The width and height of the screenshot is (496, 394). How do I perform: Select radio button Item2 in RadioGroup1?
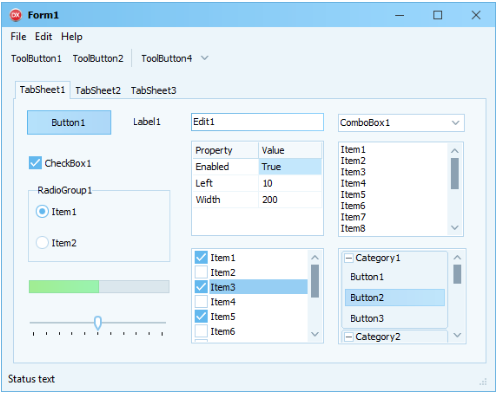pyautogui.click(x=42, y=243)
